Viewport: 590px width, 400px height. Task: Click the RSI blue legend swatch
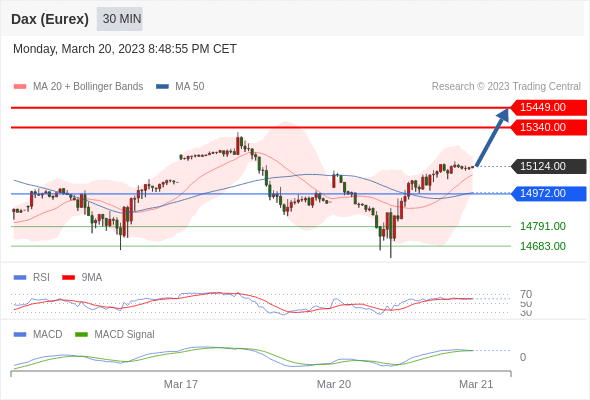(x=20, y=278)
